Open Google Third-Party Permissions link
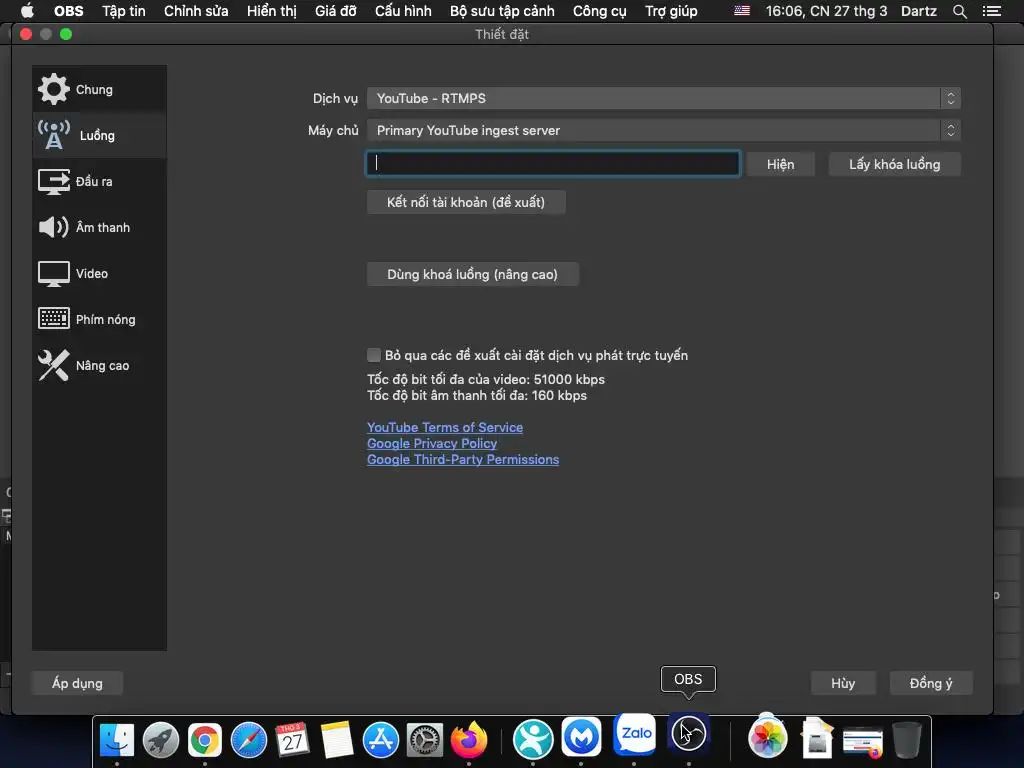Viewport: 1024px width, 768px height. point(463,459)
